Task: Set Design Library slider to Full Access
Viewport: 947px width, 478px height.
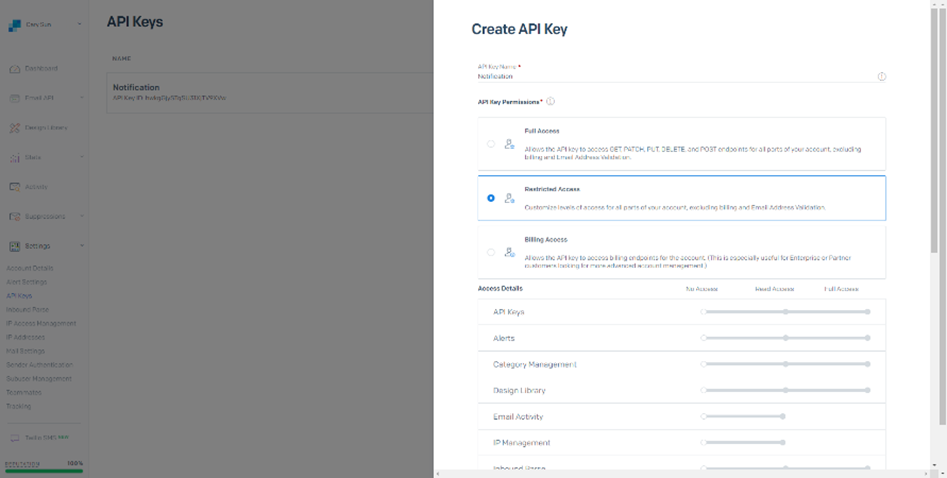Action: coord(868,390)
